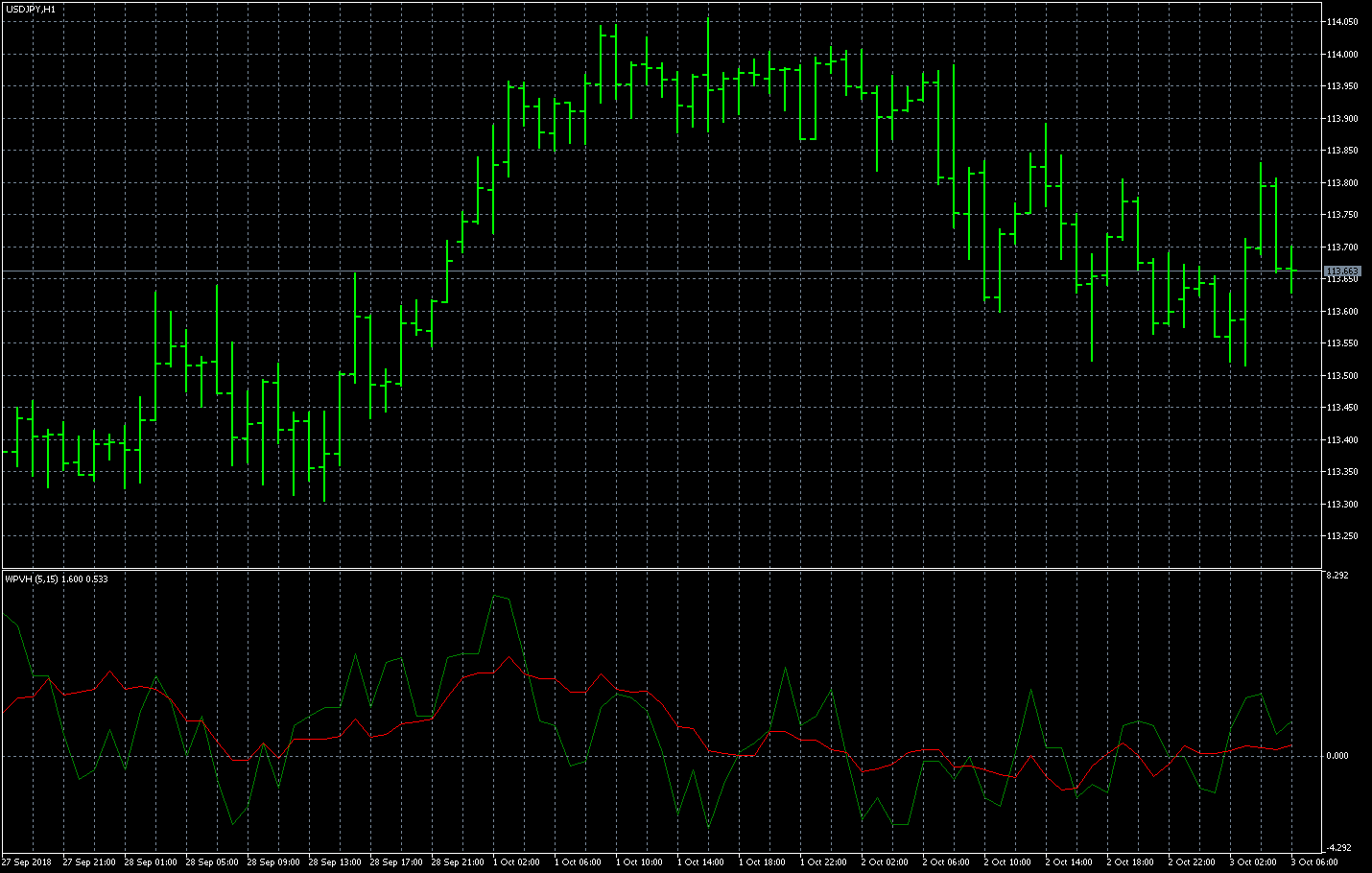Click the red indicator line's highest peak

(x=508, y=656)
